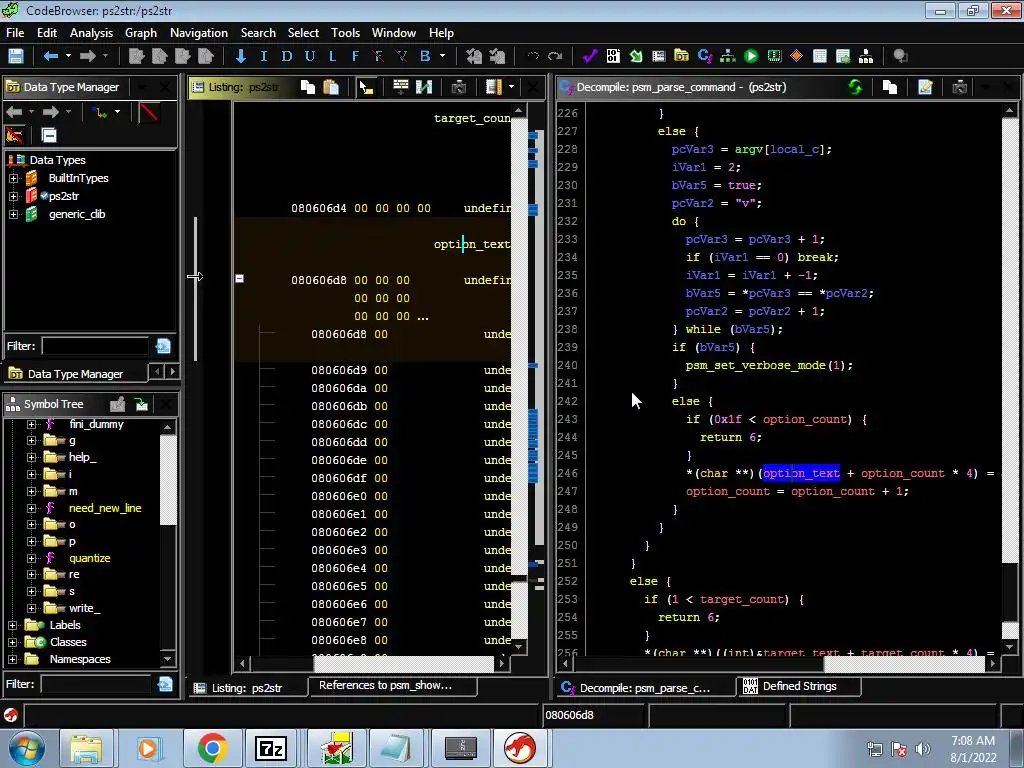Open the Bytes viewer icon (0101) in main toolbar
The image size is (1024, 768).
(613, 56)
